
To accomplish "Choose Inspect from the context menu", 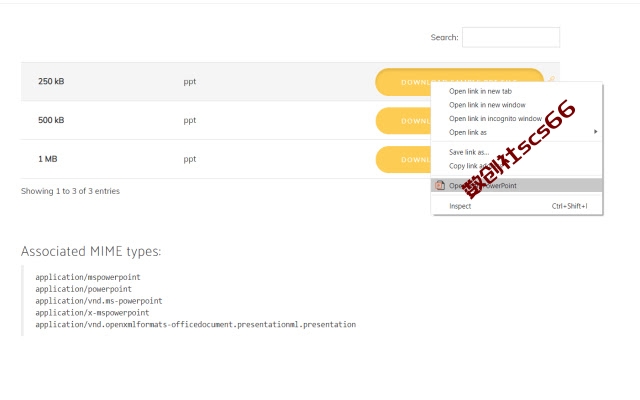I will click(x=460, y=206).
